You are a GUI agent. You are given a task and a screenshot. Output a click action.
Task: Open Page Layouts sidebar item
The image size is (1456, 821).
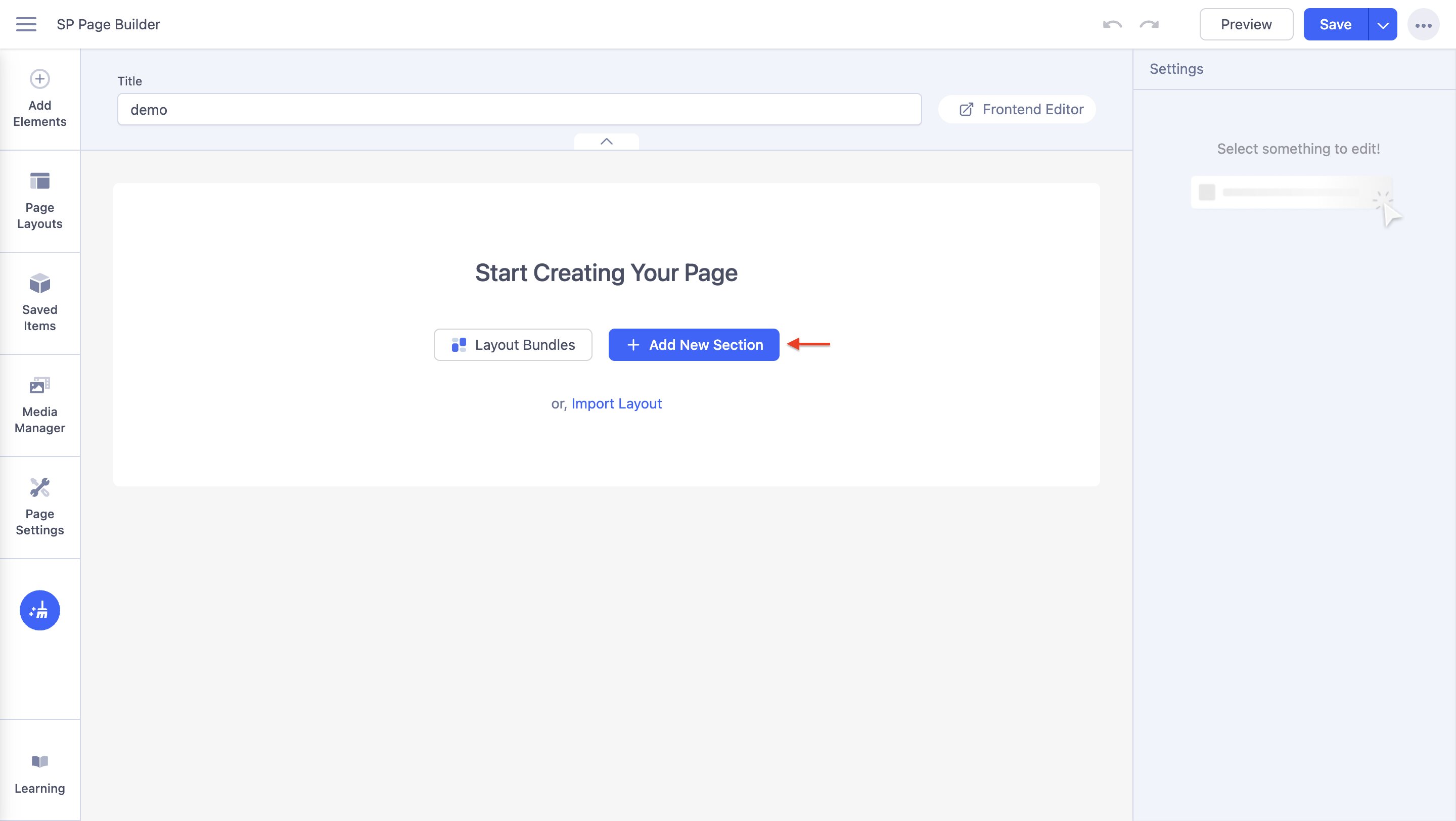click(x=39, y=201)
